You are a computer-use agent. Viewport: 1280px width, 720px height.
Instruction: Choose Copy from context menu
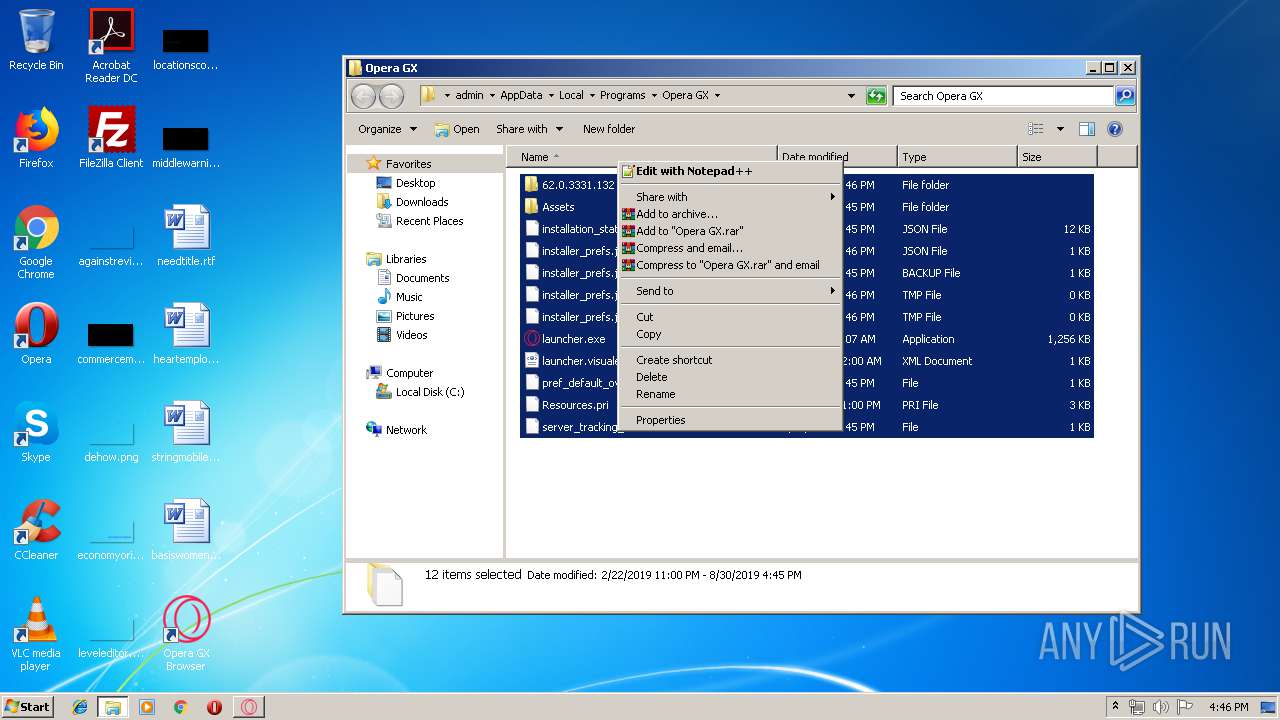728,334
